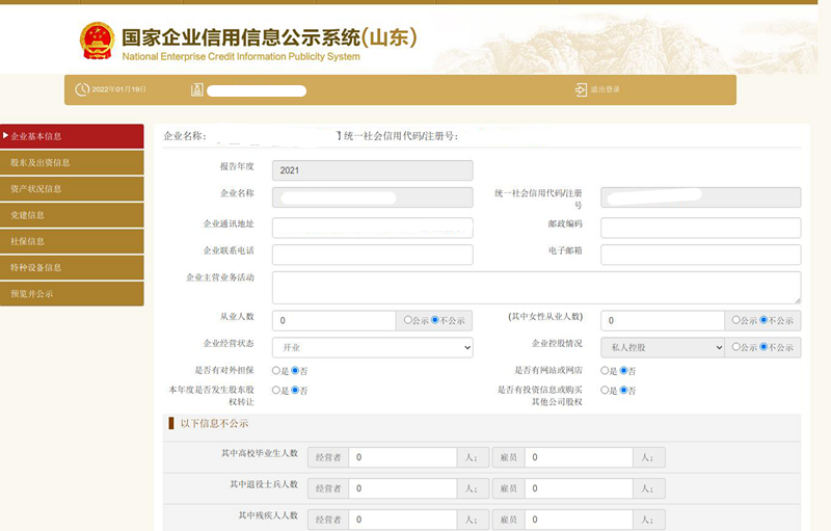Select 公示 for 从业人数
Image resolution: width=831 pixels, height=531 pixels.
pos(408,320)
